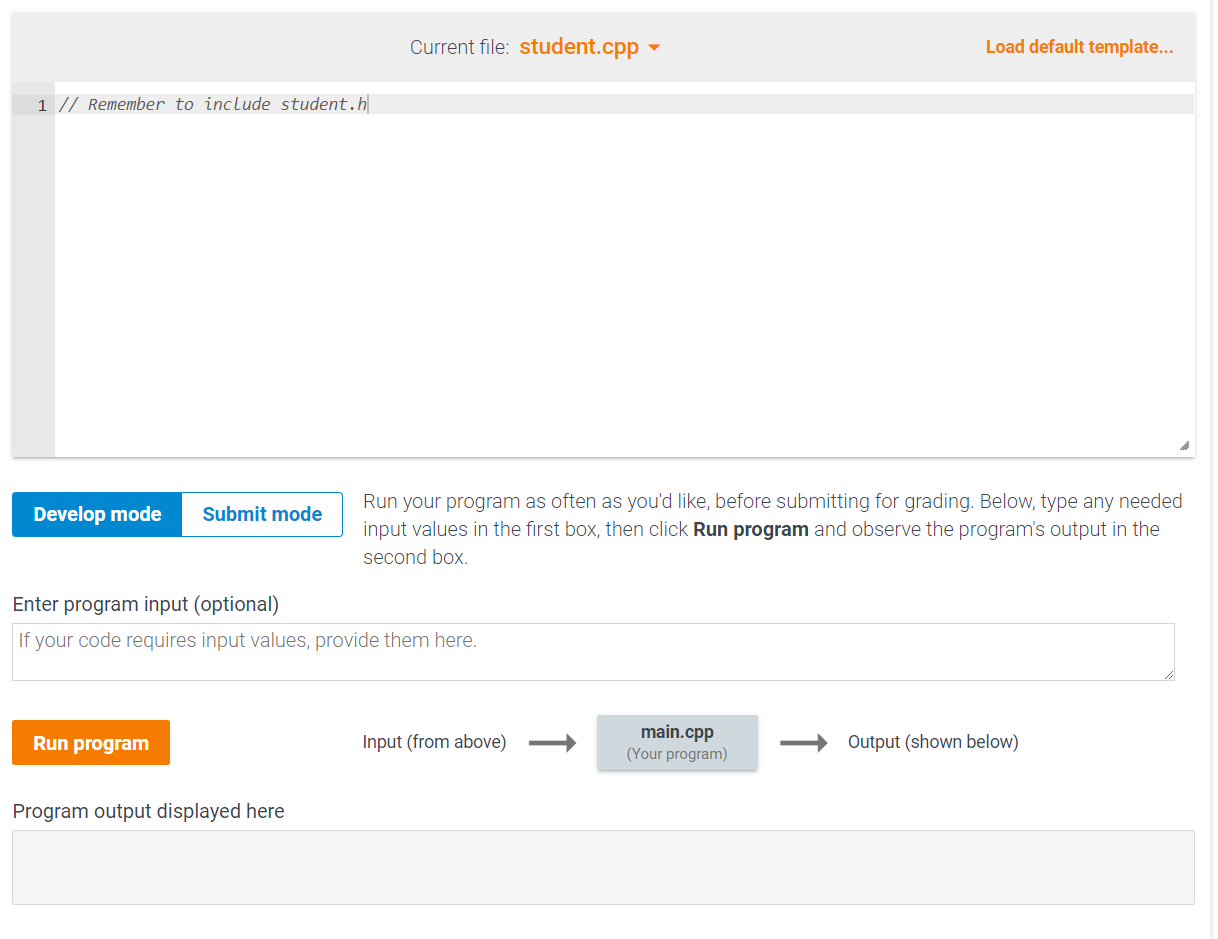
Task: Switch to Submit mode
Action: (261, 514)
